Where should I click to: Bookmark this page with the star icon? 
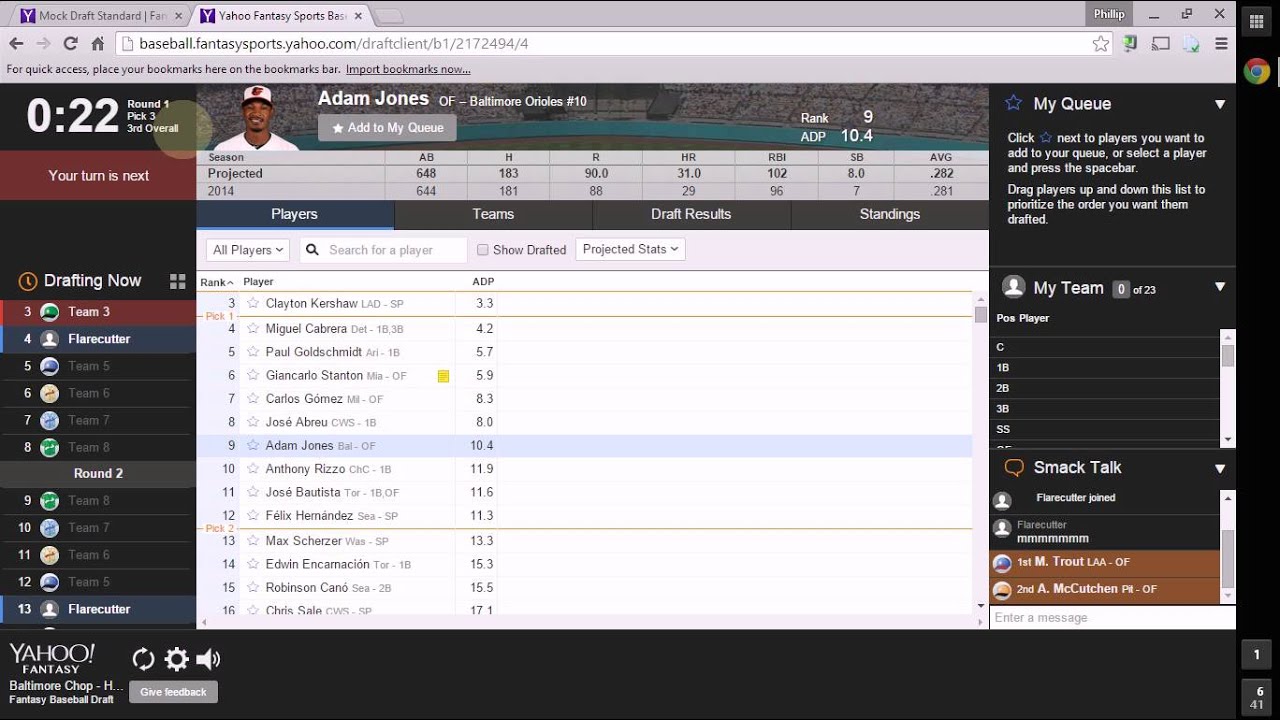point(1100,44)
